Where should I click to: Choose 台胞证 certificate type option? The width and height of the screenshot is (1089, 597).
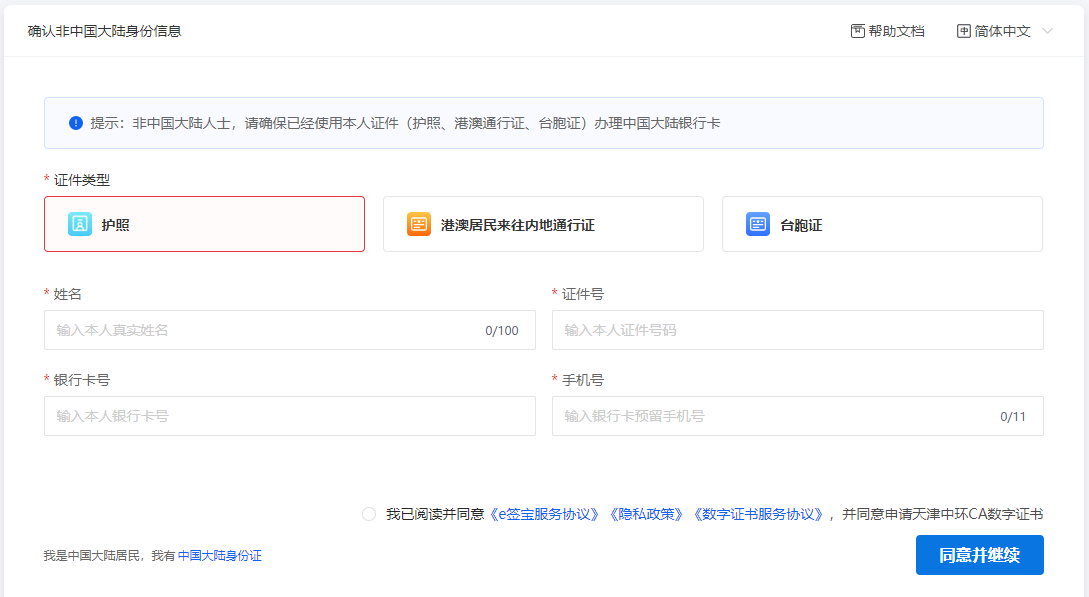(x=882, y=224)
